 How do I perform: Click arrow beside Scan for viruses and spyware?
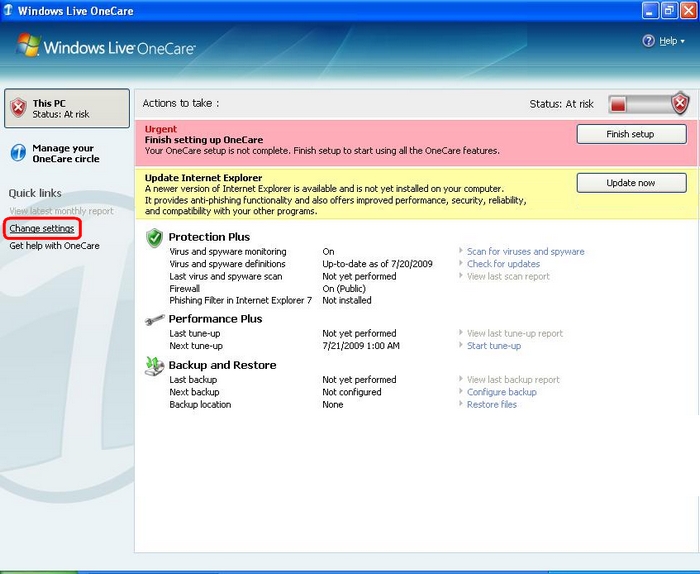pos(461,250)
